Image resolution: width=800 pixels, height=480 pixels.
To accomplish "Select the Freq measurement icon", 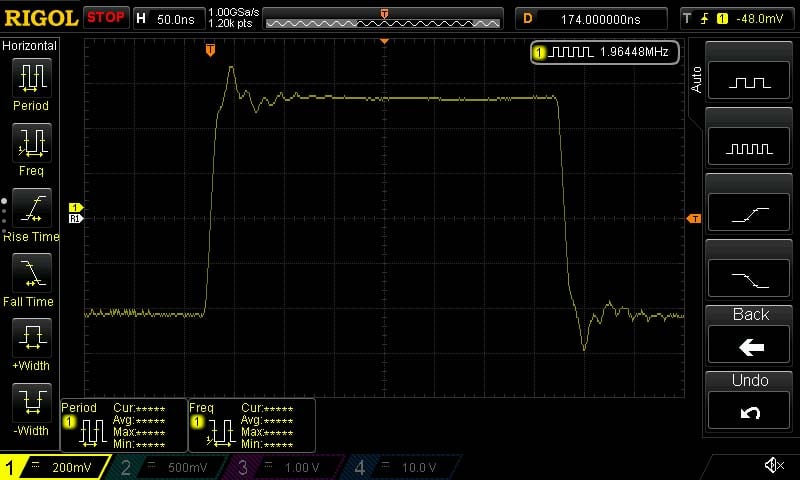I will pyautogui.click(x=32, y=142).
